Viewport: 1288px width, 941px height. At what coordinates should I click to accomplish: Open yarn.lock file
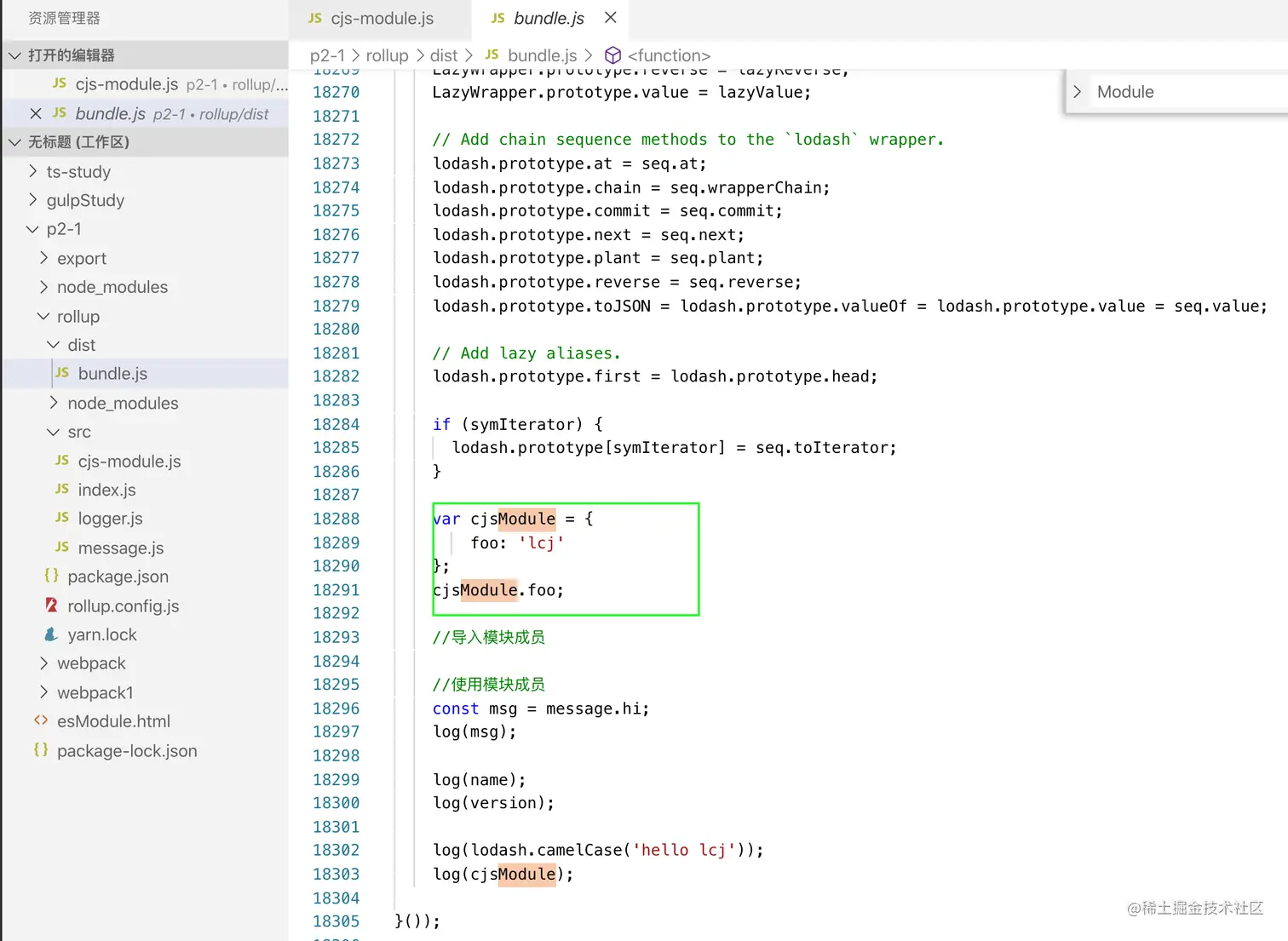click(102, 634)
